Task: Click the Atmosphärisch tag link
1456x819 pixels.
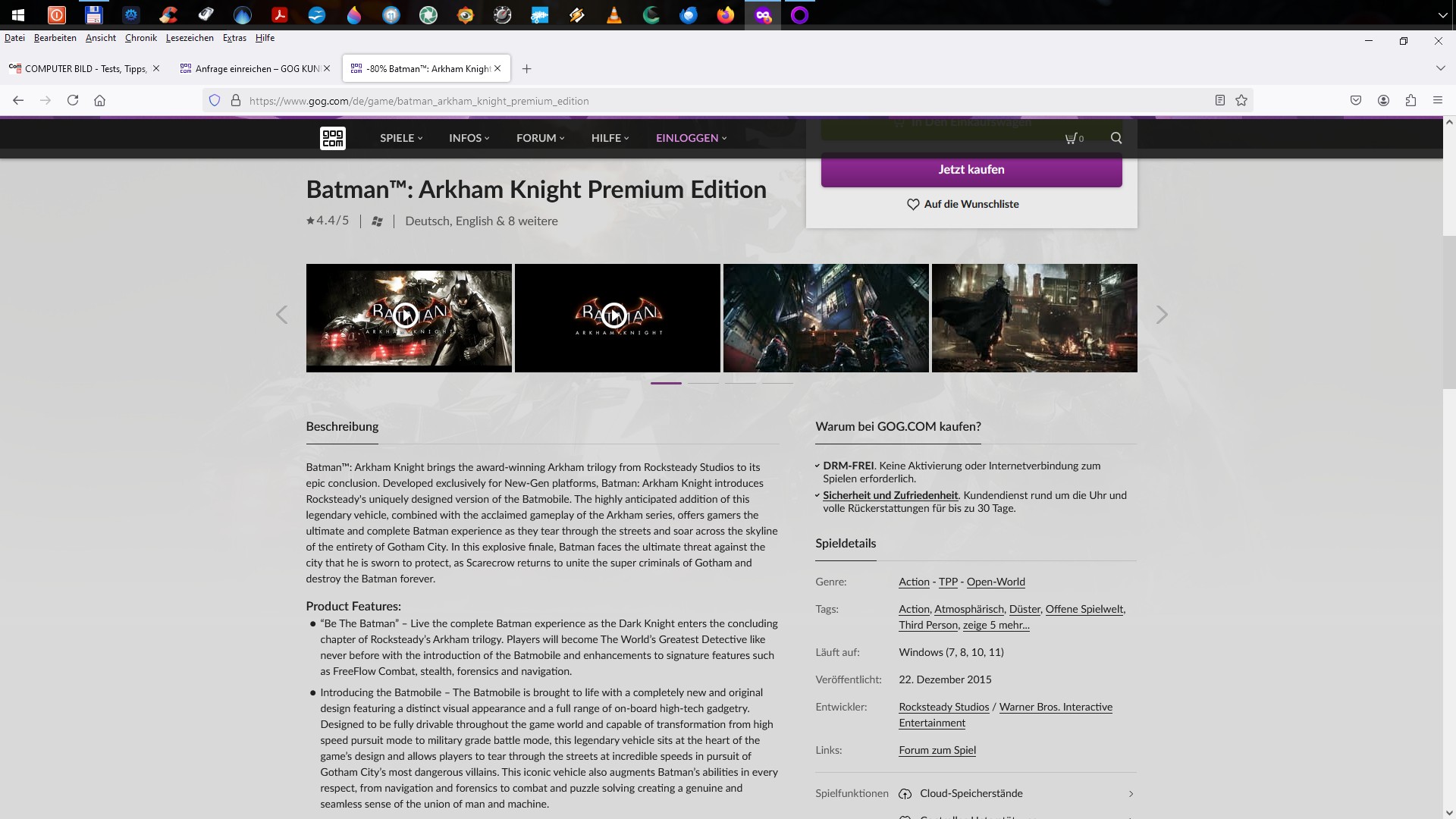Action: (969, 609)
